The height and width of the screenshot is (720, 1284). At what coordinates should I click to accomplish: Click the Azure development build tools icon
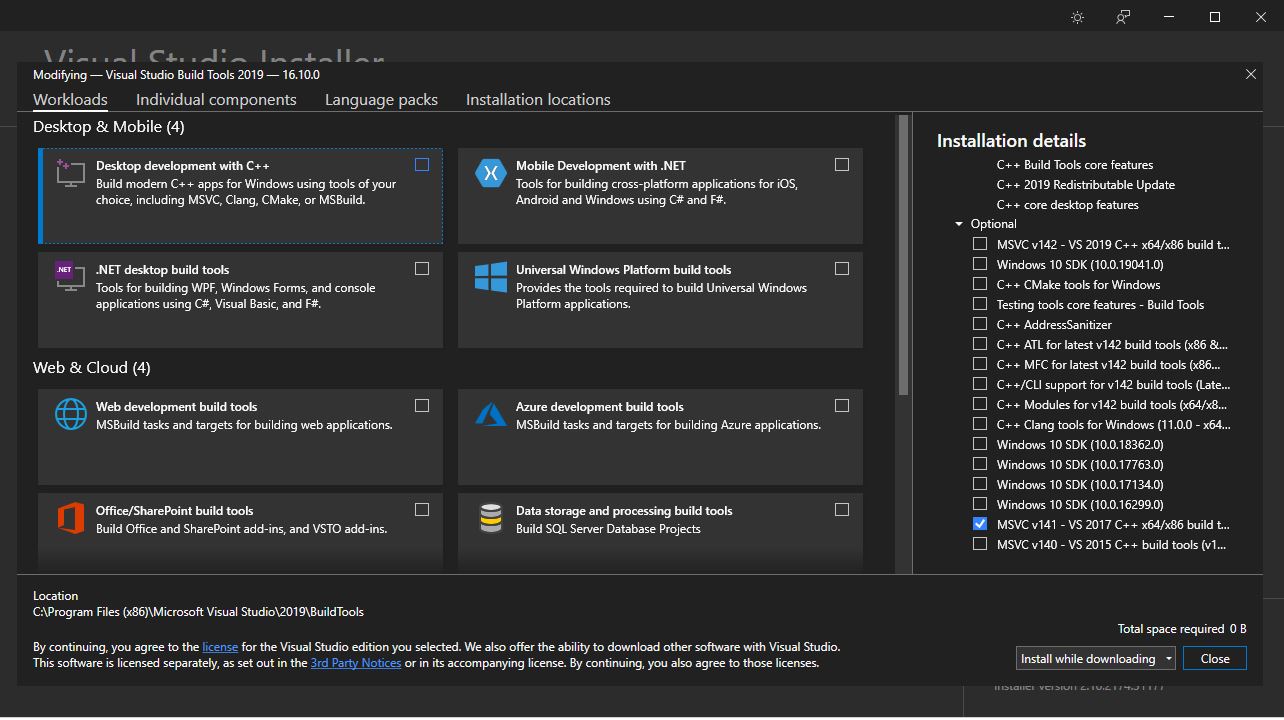pyautogui.click(x=490, y=414)
